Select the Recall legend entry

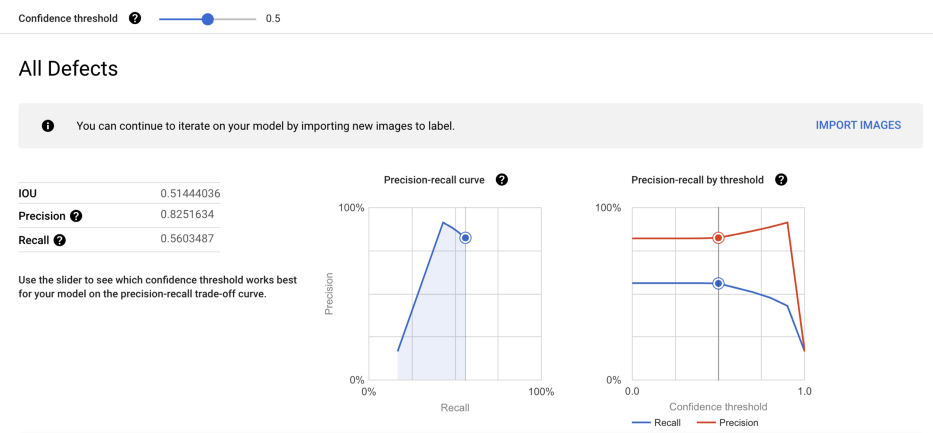[x=657, y=423]
